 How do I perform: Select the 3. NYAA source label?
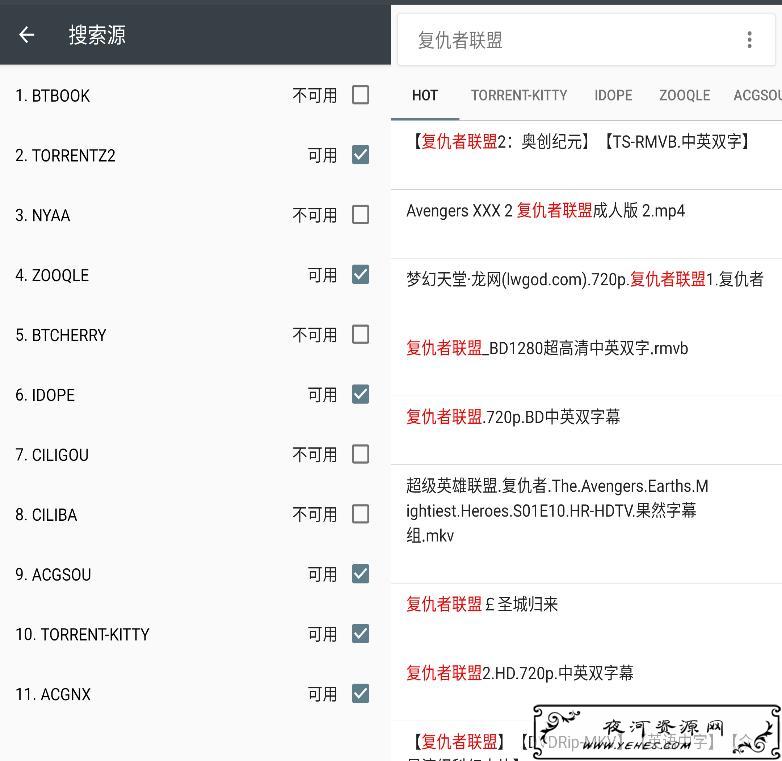point(43,215)
